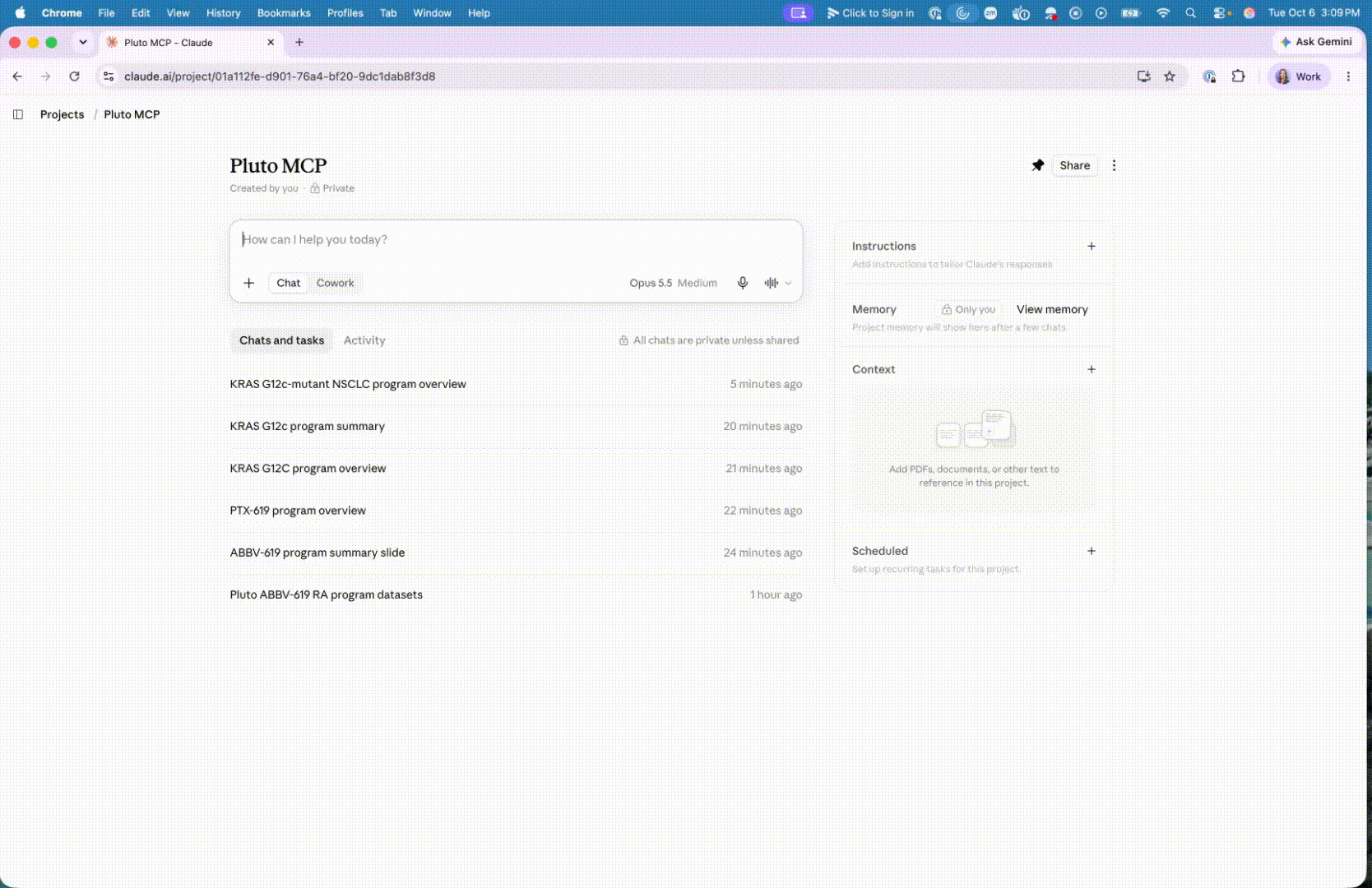Switch to the Activity tab
The width and height of the screenshot is (1372, 888).
(364, 340)
